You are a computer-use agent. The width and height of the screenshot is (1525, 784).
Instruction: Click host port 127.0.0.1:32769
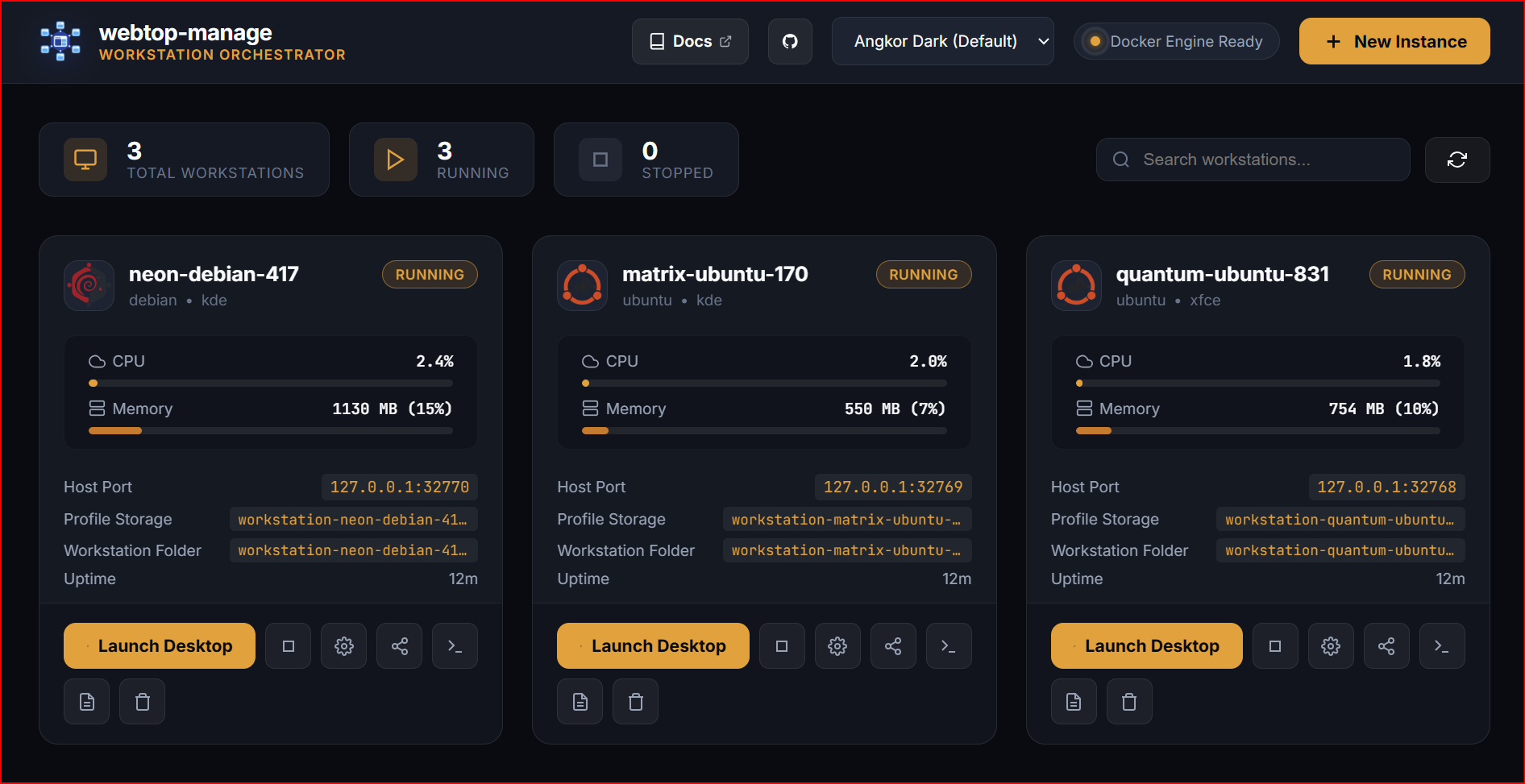[x=893, y=487]
